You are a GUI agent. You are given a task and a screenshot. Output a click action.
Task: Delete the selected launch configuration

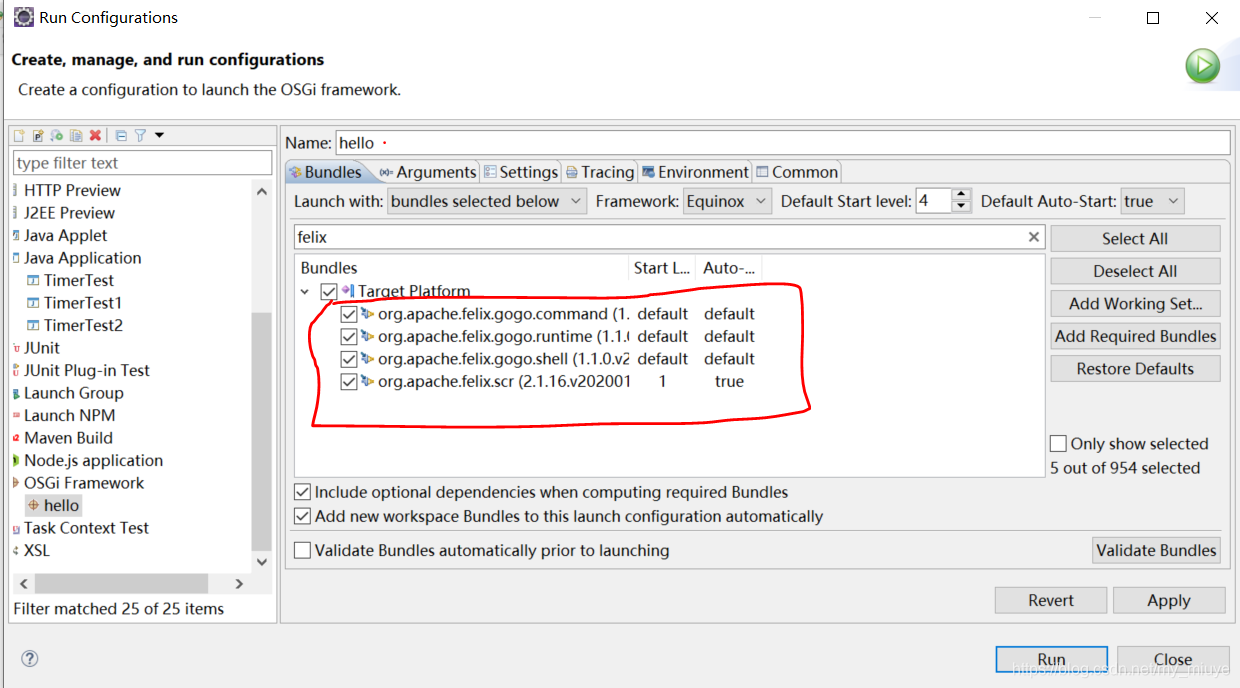94,135
